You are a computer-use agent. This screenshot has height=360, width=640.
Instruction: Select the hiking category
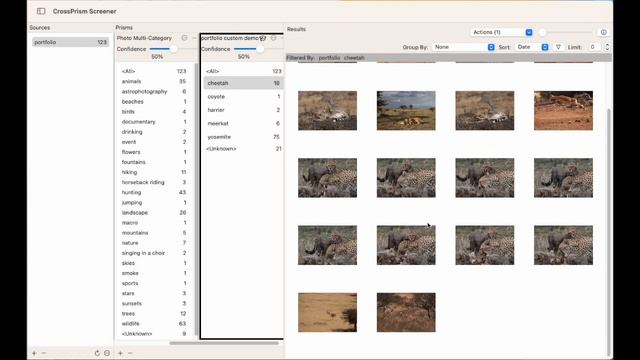tap(153, 172)
